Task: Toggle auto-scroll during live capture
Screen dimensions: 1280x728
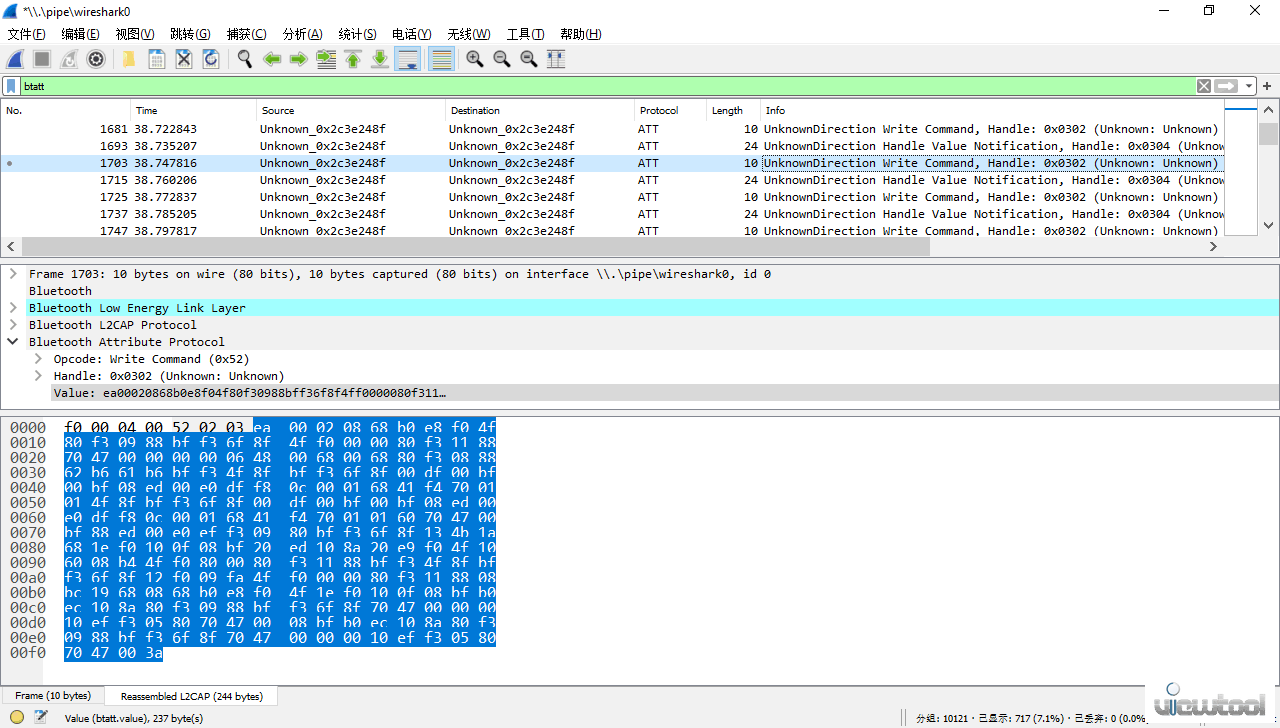Action: pos(407,59)
